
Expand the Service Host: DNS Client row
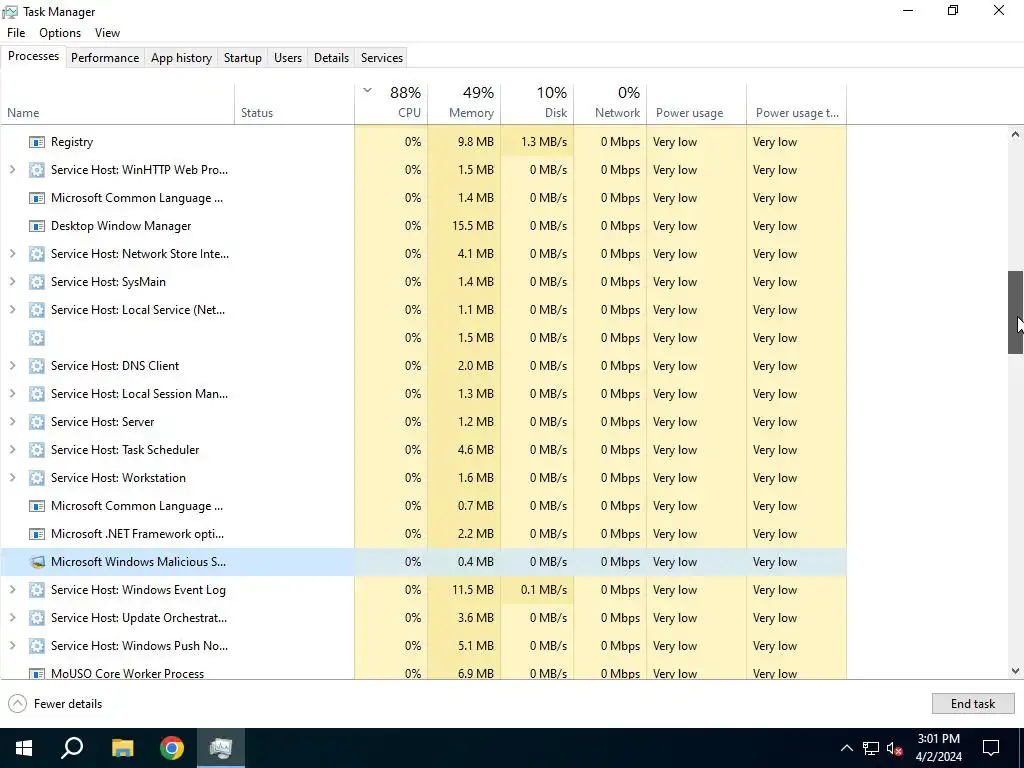click(x=12, y=366)
